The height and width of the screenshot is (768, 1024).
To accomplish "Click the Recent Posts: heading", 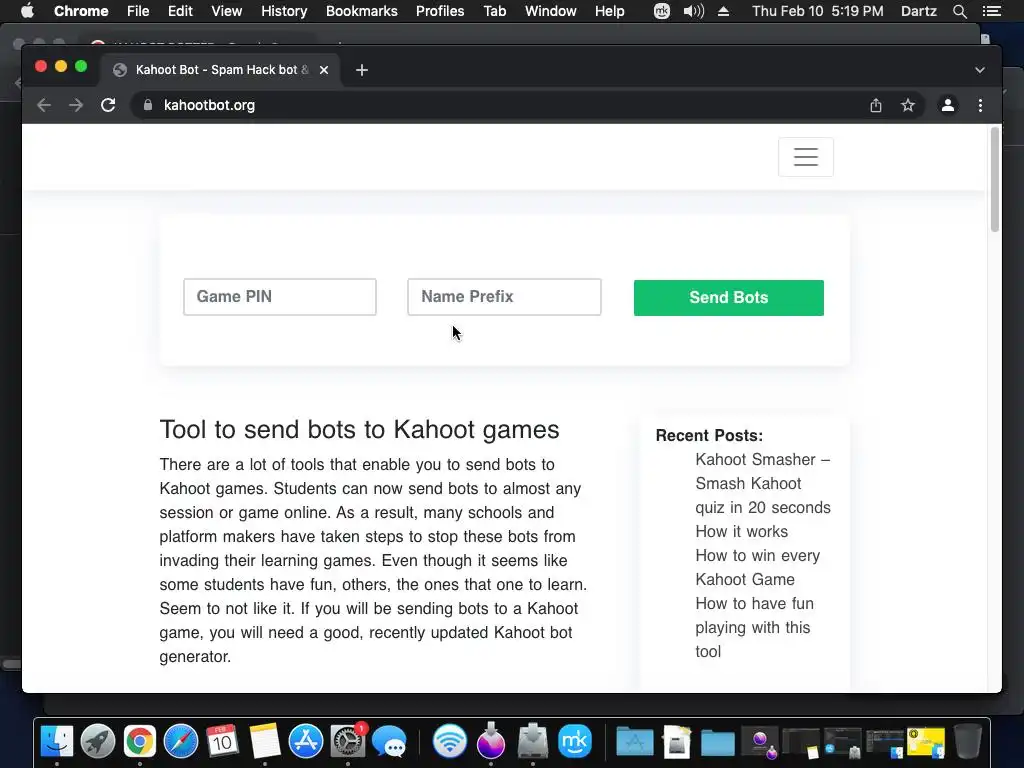I will [x=709, y=436].
